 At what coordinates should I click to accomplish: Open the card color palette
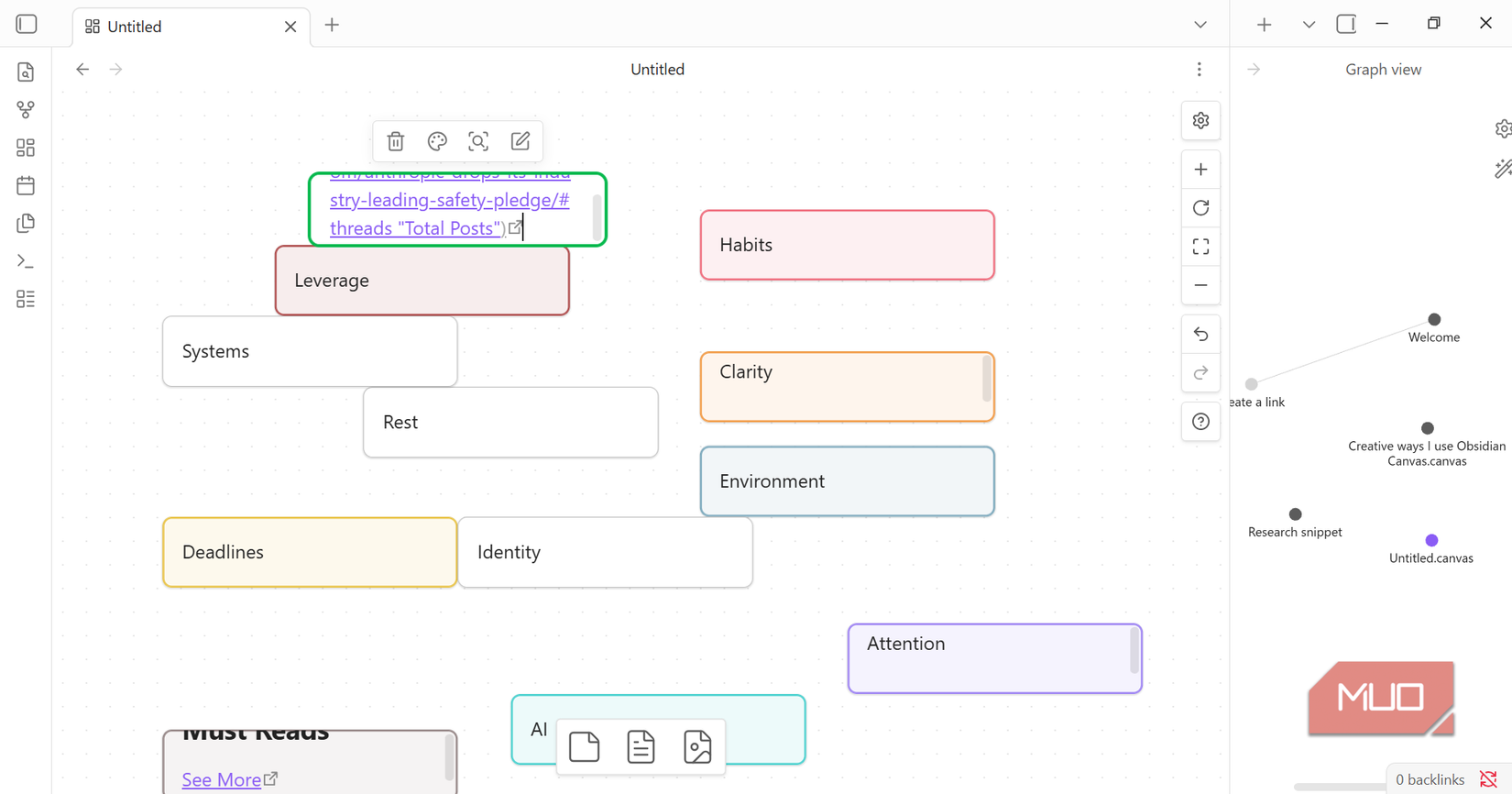(x=437, y=141)
